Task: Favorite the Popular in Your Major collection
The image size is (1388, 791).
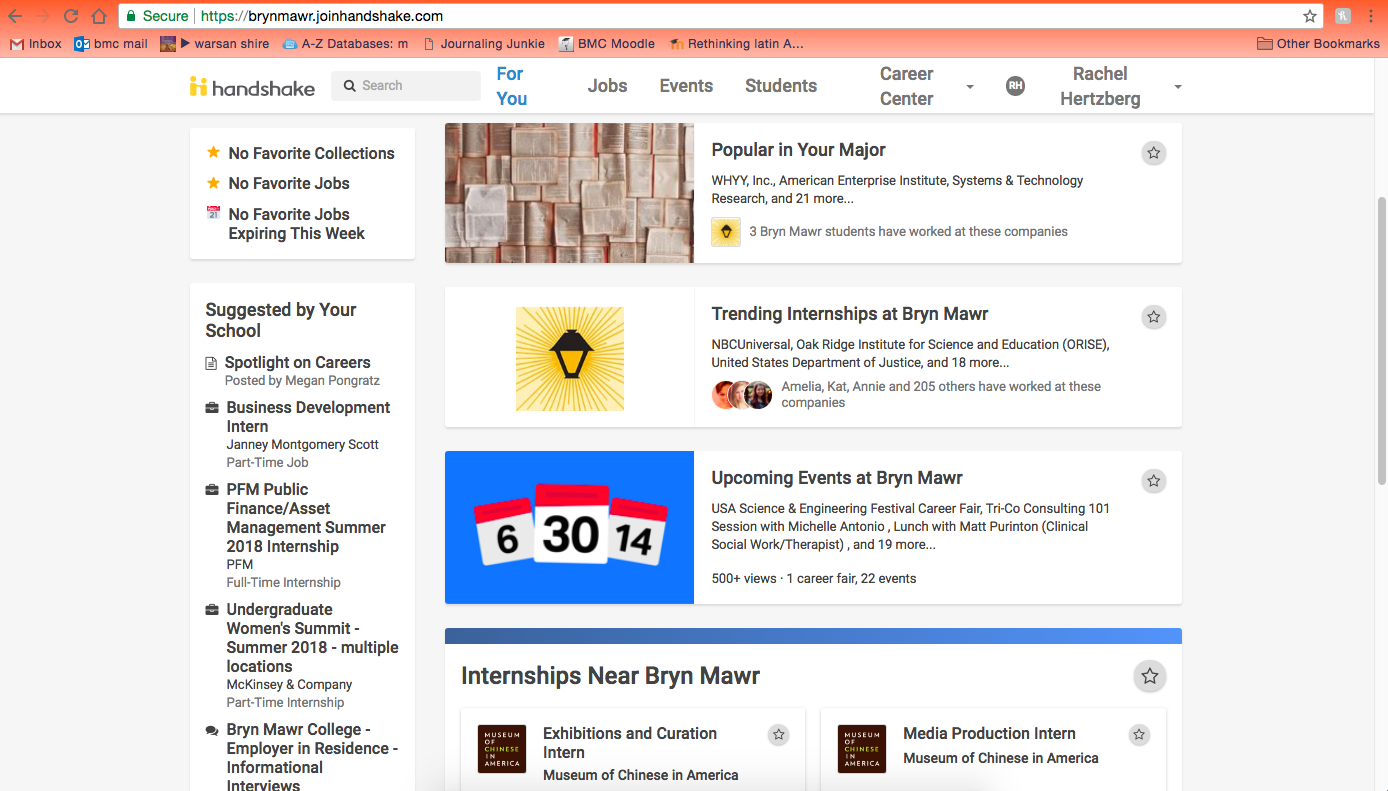Action: click(1153, 153)
